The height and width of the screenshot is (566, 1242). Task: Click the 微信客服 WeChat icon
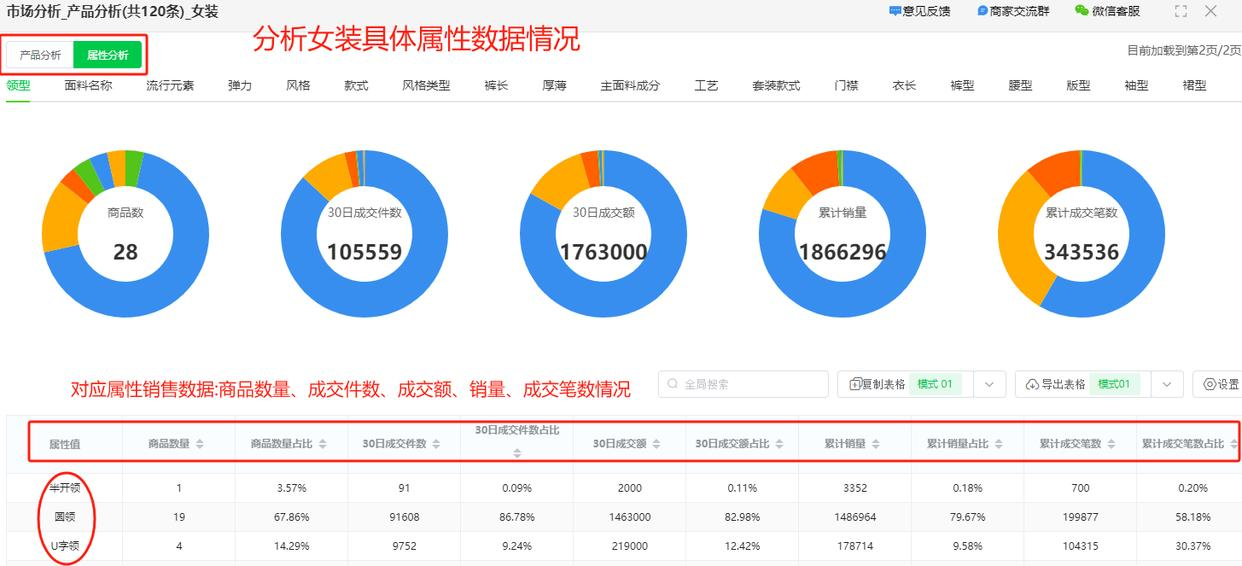1082,11
